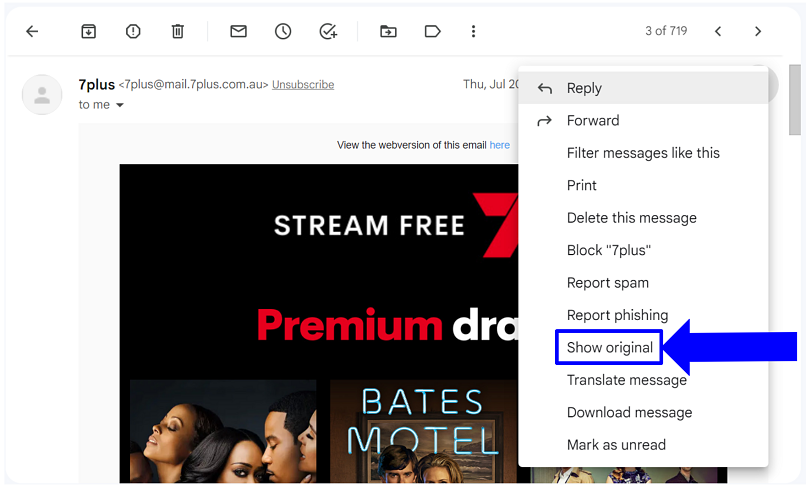Select Translate message

[x=644, y=380]
